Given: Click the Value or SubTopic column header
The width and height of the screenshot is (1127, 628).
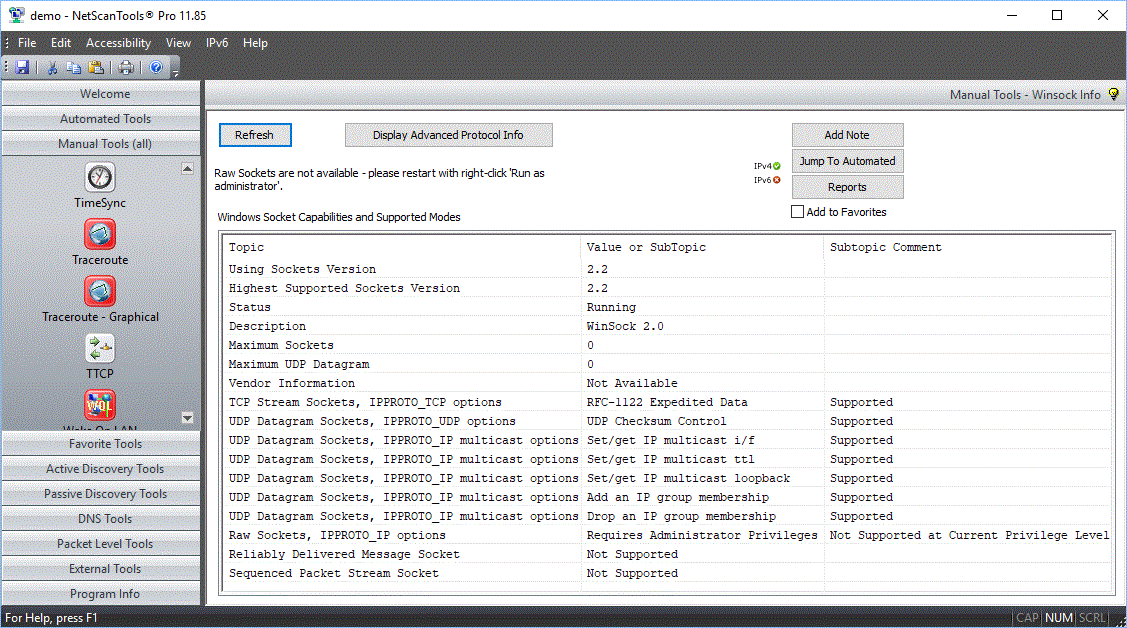Looking at the screenshot, I should pyautogui.click(x=702, y=247).
